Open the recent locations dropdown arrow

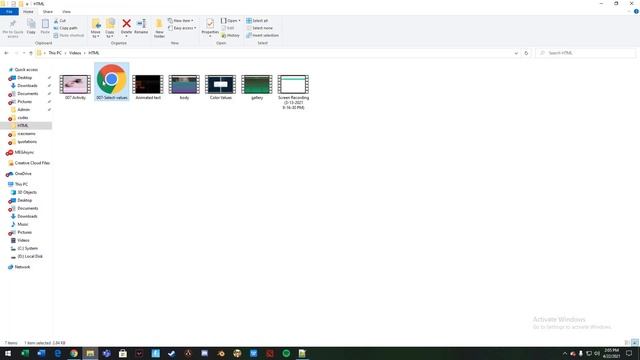[x=24, y=53]
